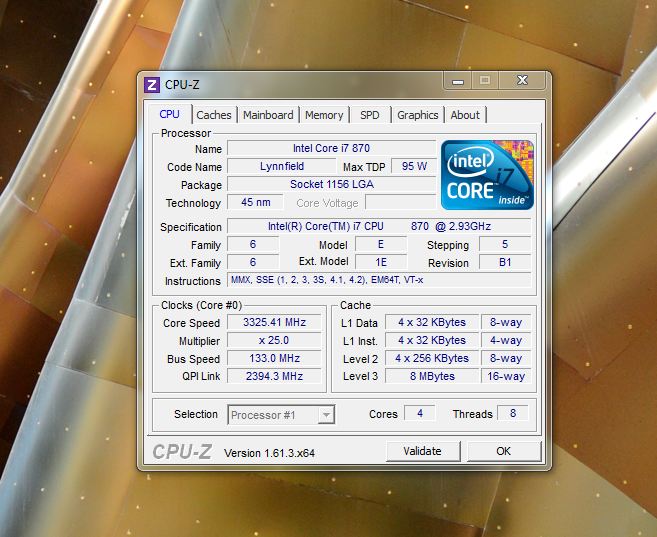The width and height of the screenshot is (657, 537).
Task: Click the Technology value 45 nm
Action: tap(256, 202)
